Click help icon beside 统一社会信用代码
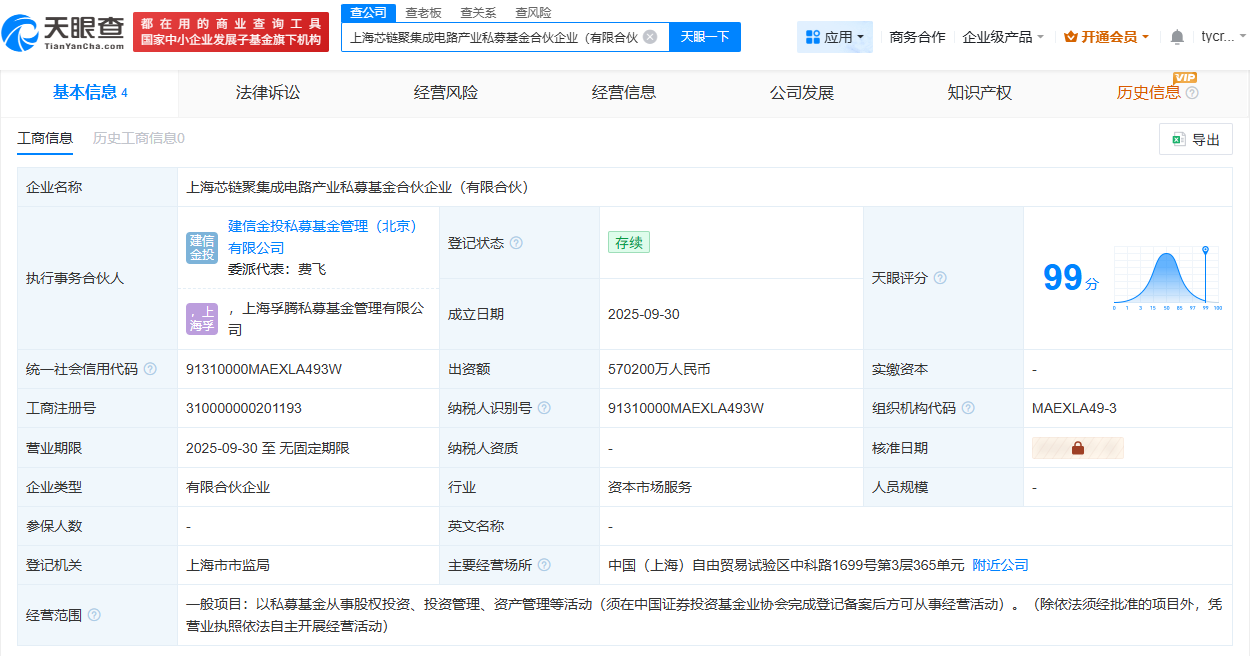This screenshot has width=1250, height=656. 150,369
